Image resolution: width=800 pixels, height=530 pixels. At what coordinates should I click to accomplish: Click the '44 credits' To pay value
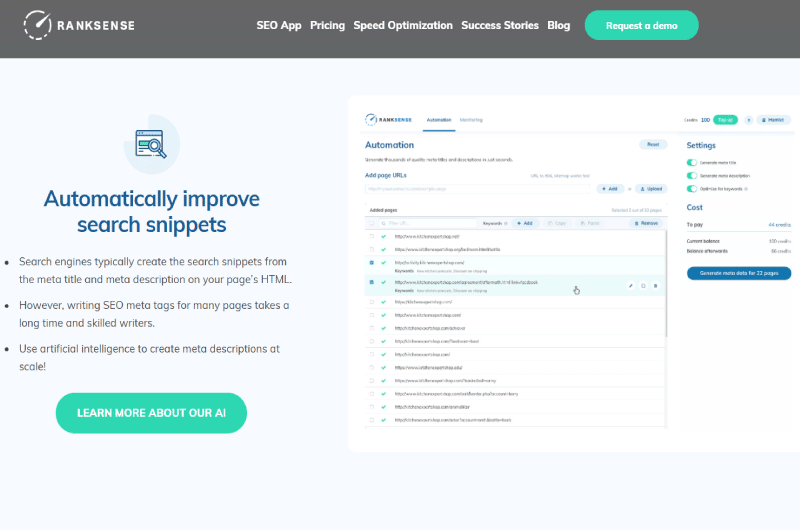coord(780,225)
